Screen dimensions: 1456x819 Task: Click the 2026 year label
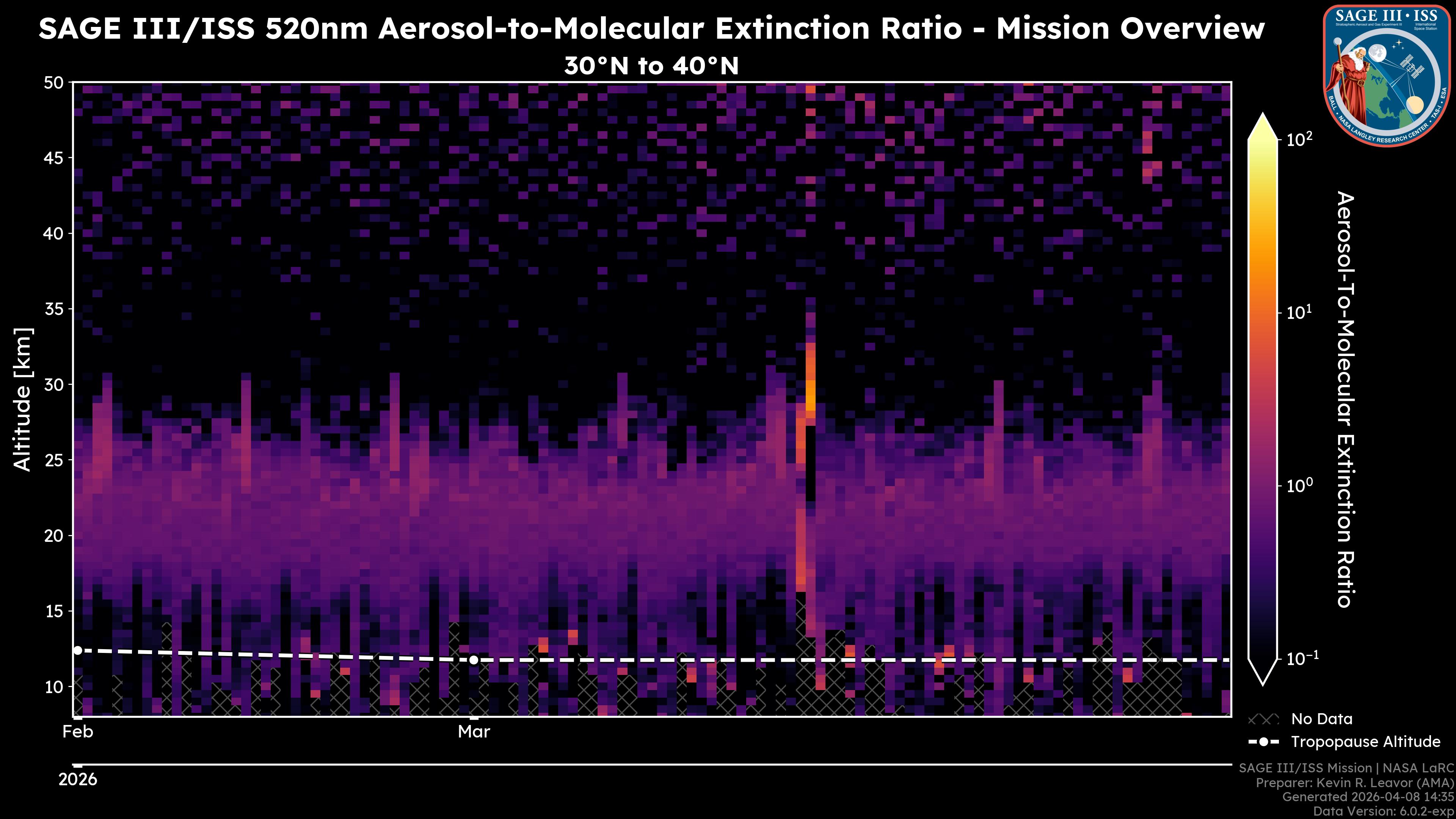pos(78,780)
